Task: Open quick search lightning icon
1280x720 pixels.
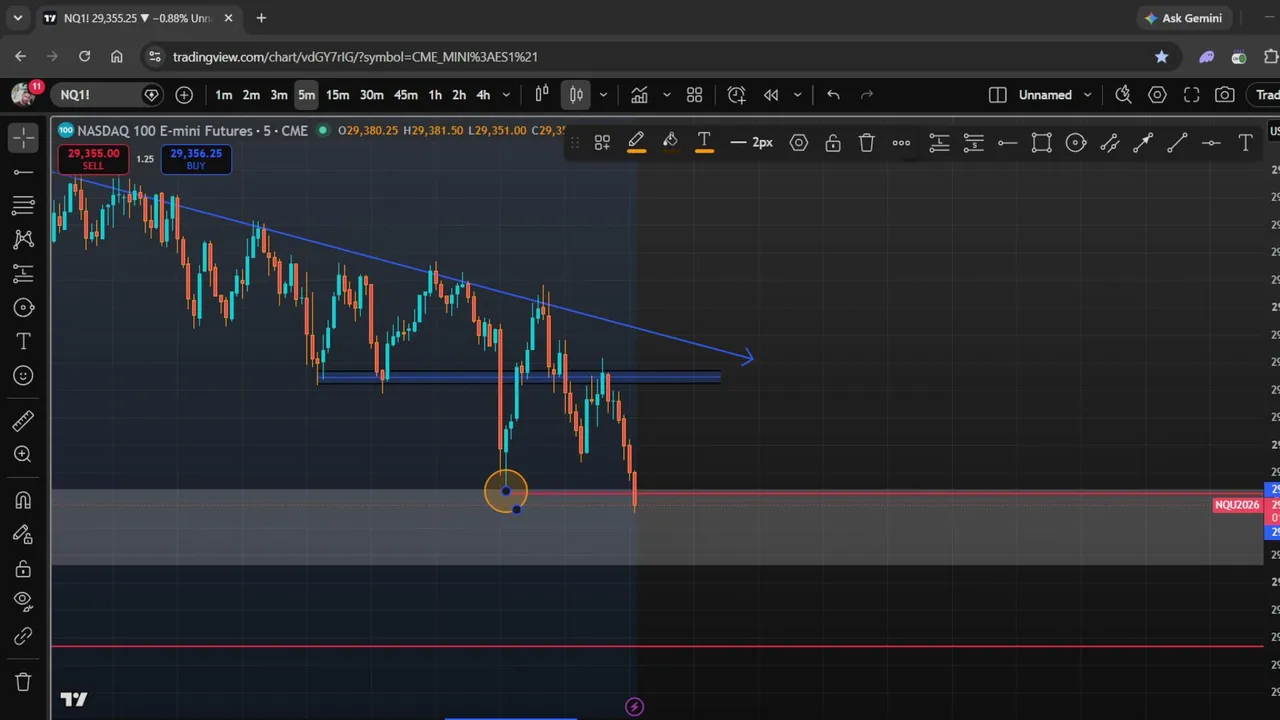Action: [x=1123, y=95]
